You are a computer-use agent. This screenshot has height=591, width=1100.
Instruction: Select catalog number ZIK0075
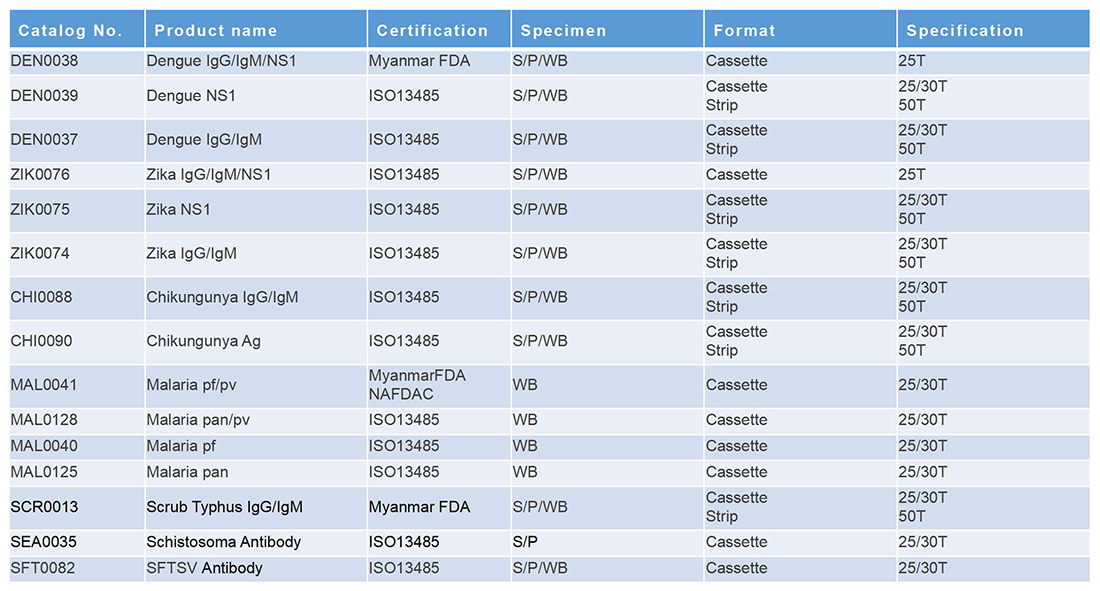click(x=40, y=209)
